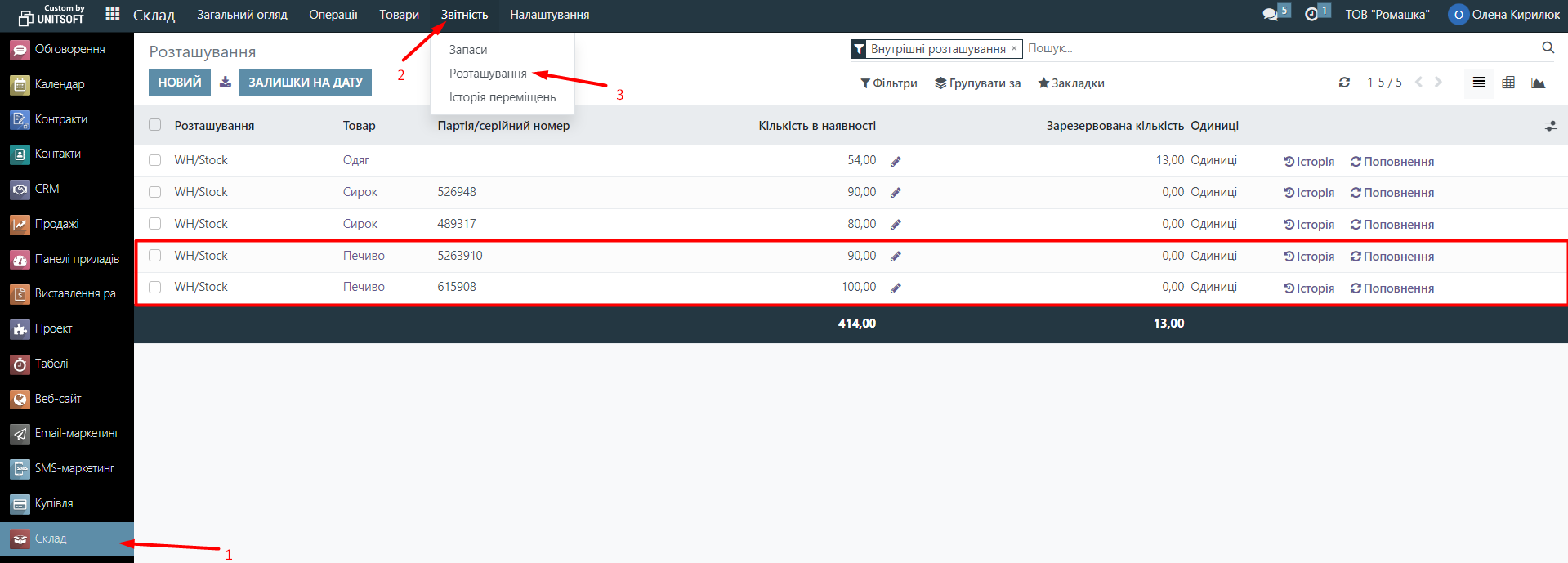1568x563 pixels.
Task: Check the checkbox for Сирок 526948 row
Action: point(155,192)
